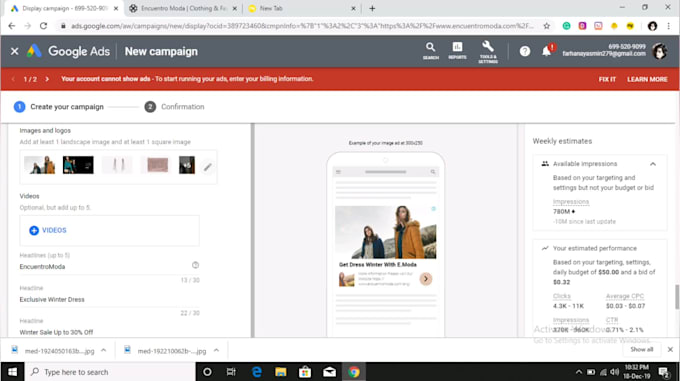Click the arrow button in ad preview

pos(425,279)
